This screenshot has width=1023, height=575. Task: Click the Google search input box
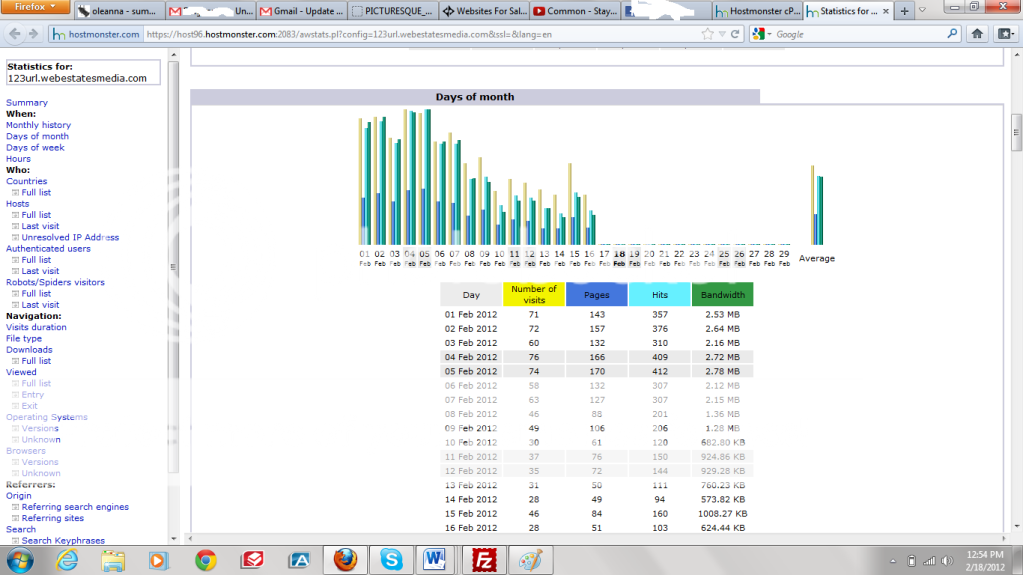pyautogui.click(x=858, y=34)
